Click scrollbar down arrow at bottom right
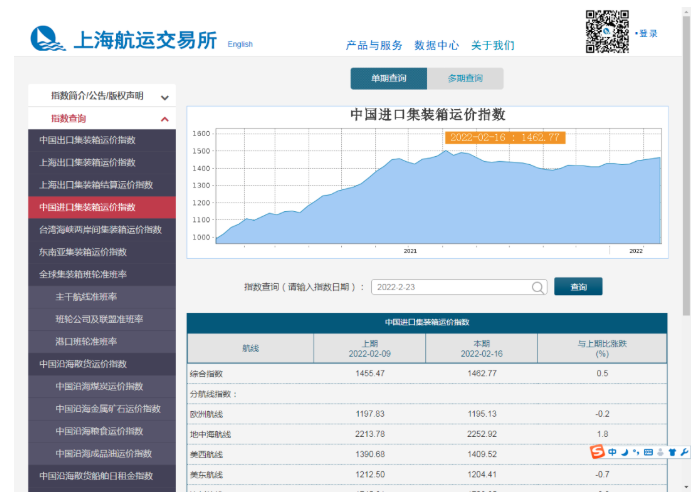Viewport: 697px width, 500px height. (687, 488)
